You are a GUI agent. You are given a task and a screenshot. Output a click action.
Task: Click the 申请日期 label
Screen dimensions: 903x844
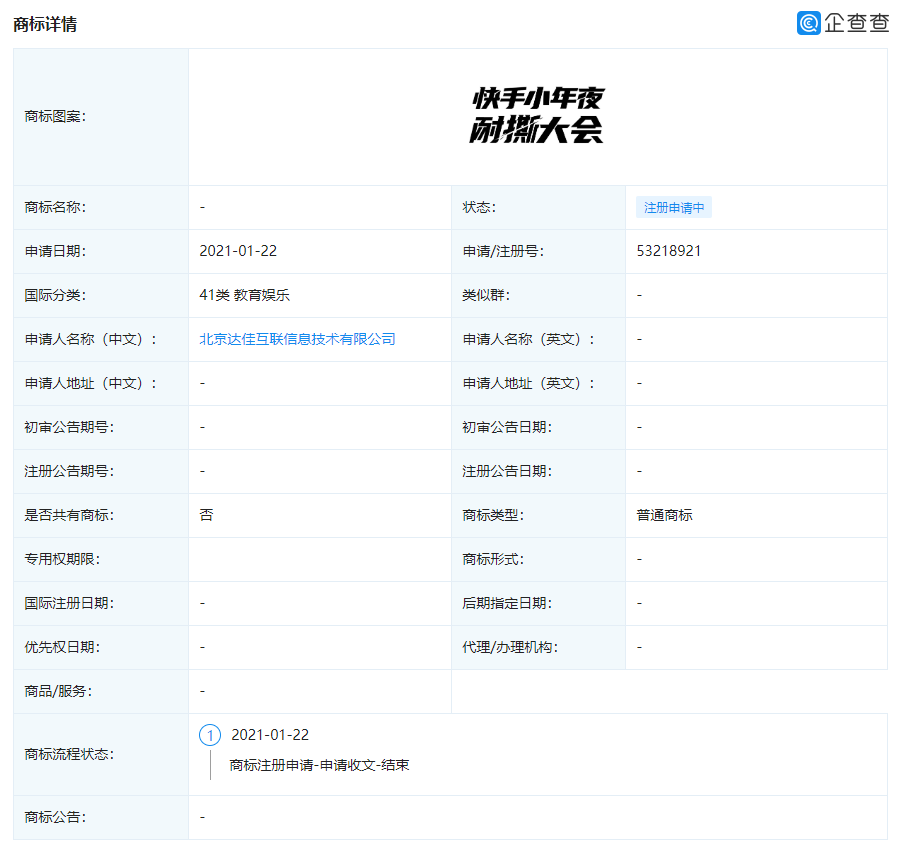(x=55, y=251)
